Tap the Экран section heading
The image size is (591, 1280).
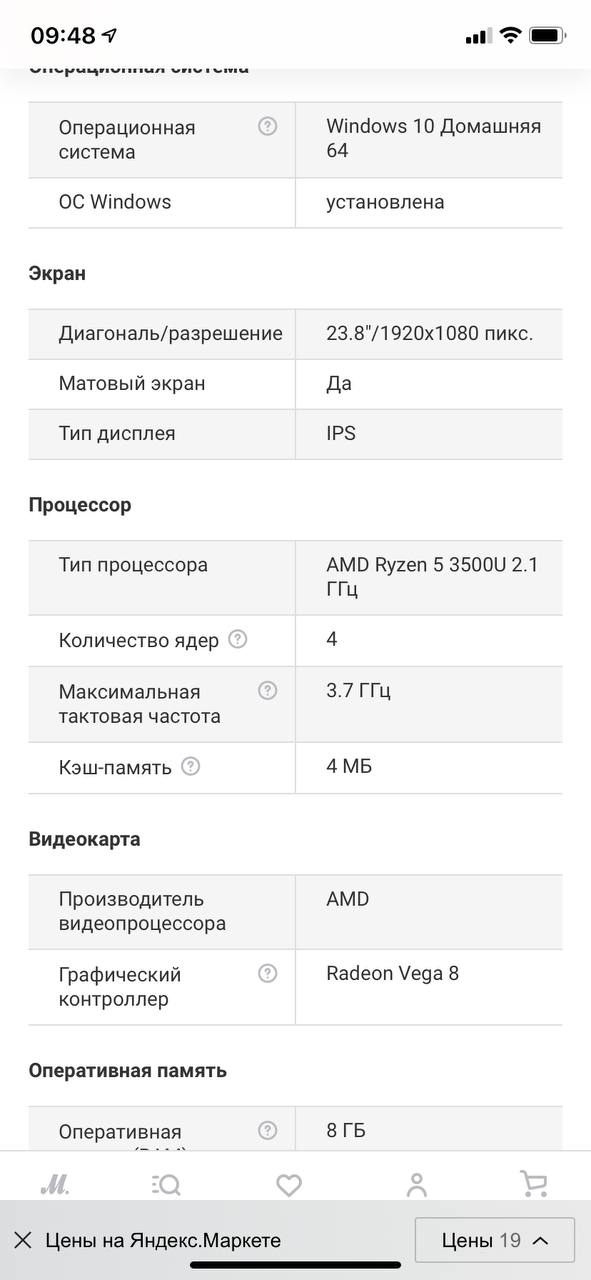57,273
